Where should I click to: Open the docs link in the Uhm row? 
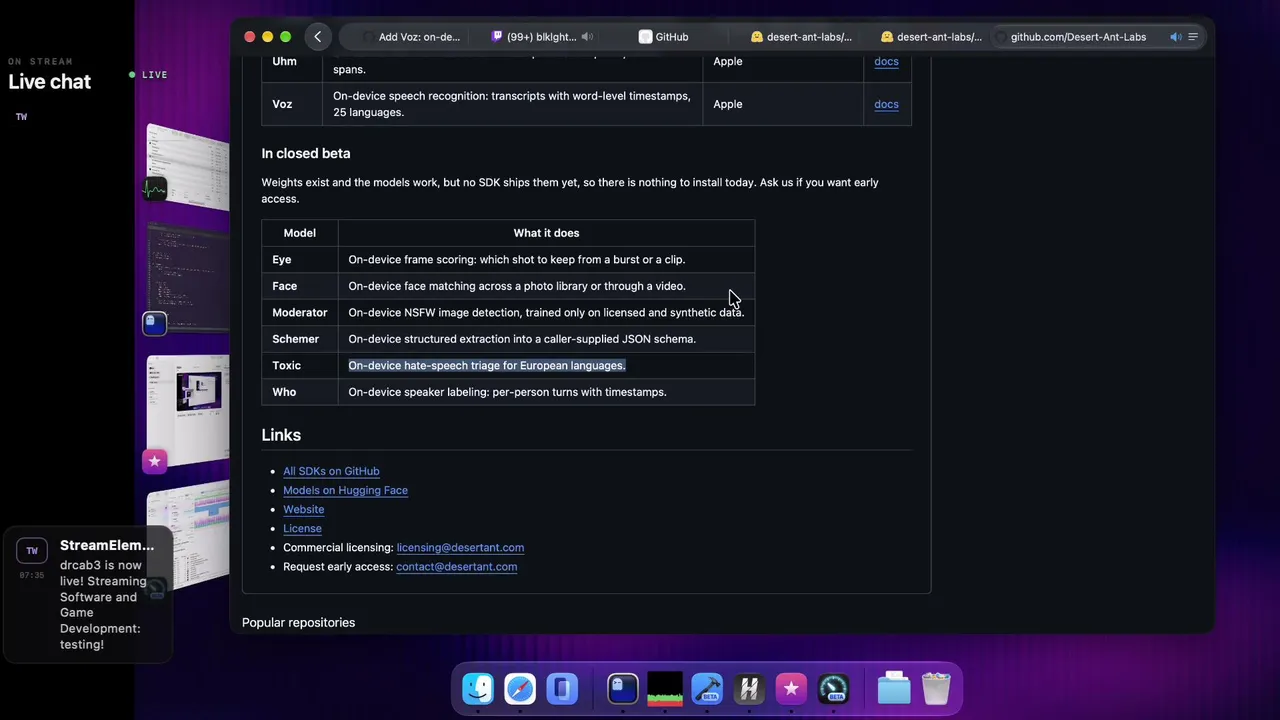(x=886, y=61)
